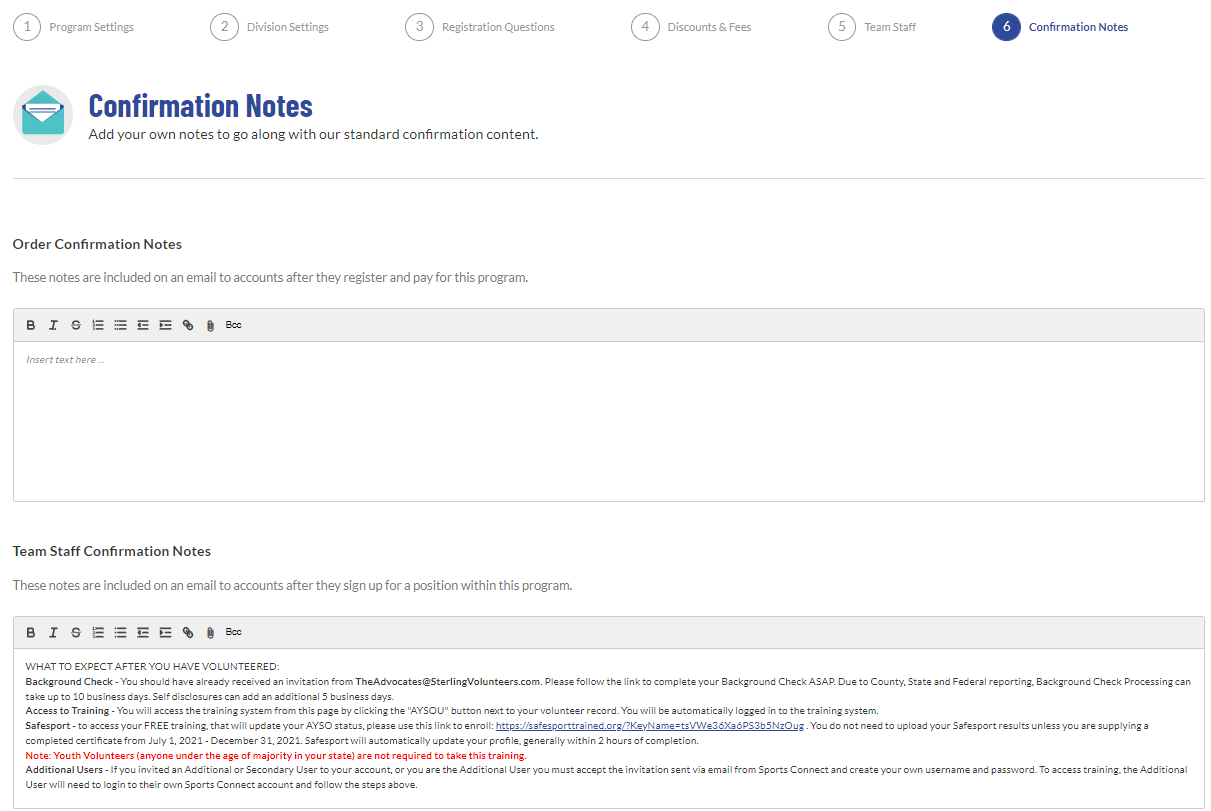
Task: Increase indent in Team Staff Notes toolbar
Action: [165, 632]
